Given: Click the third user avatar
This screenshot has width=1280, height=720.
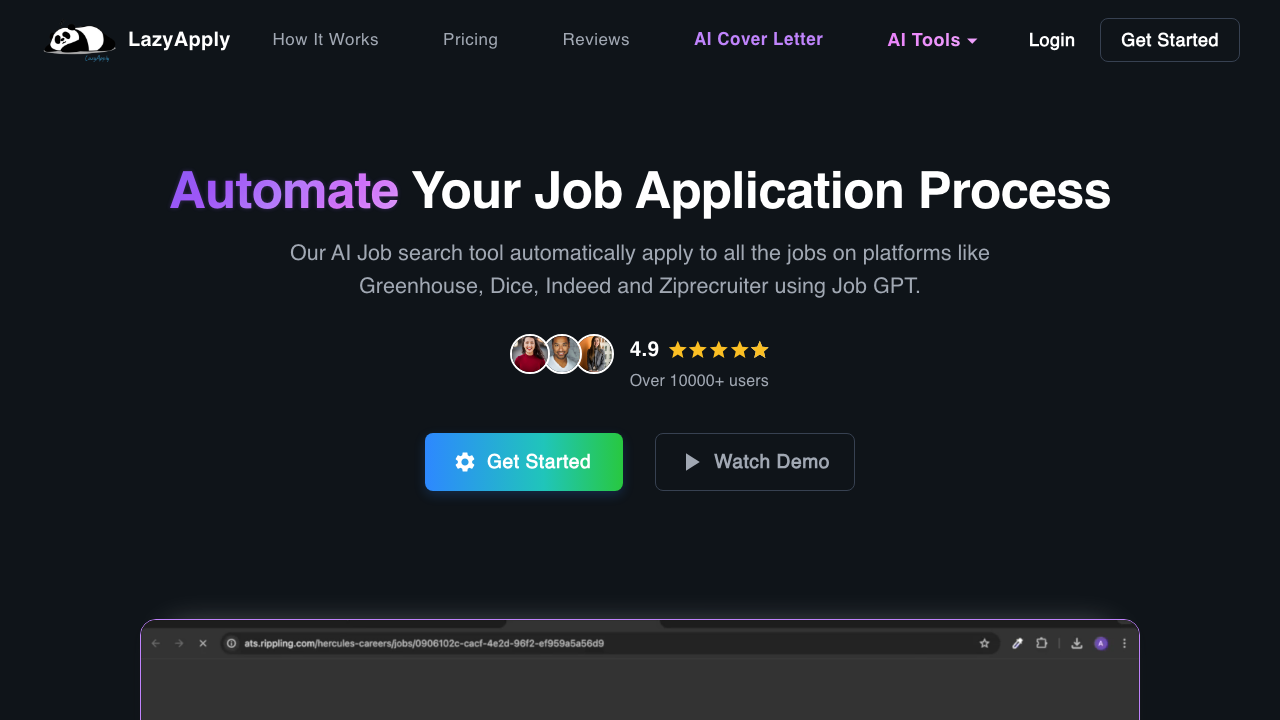Looking at the screenshot, I should 595,354.
